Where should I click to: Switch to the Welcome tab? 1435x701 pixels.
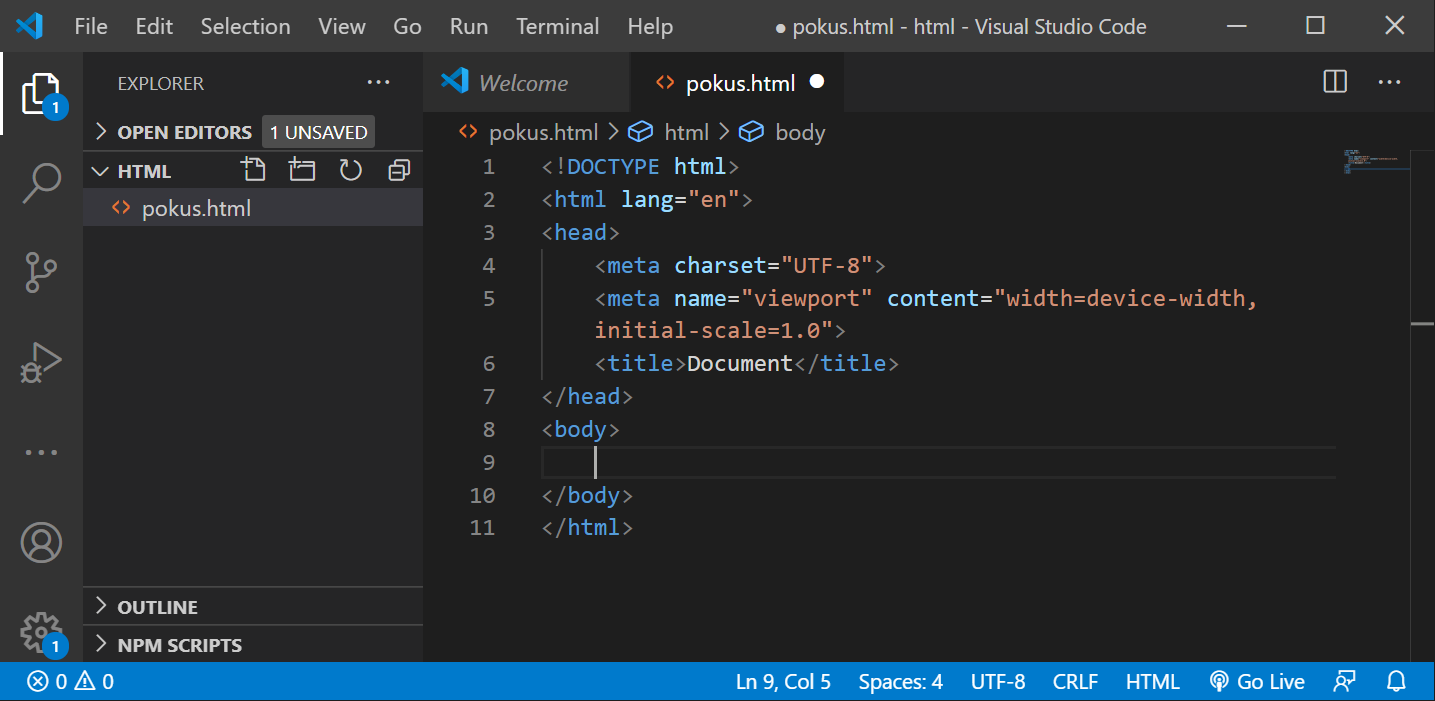pos(527,83)
